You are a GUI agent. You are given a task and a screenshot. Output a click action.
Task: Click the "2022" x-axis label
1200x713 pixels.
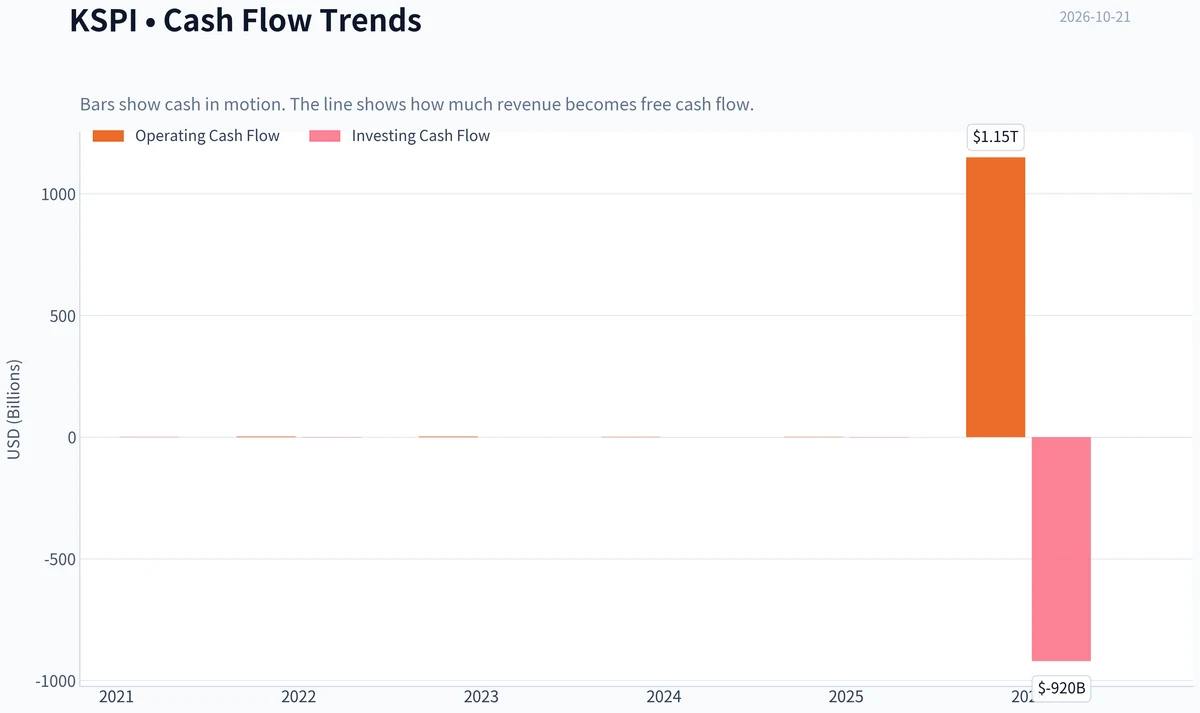point(299,697)
